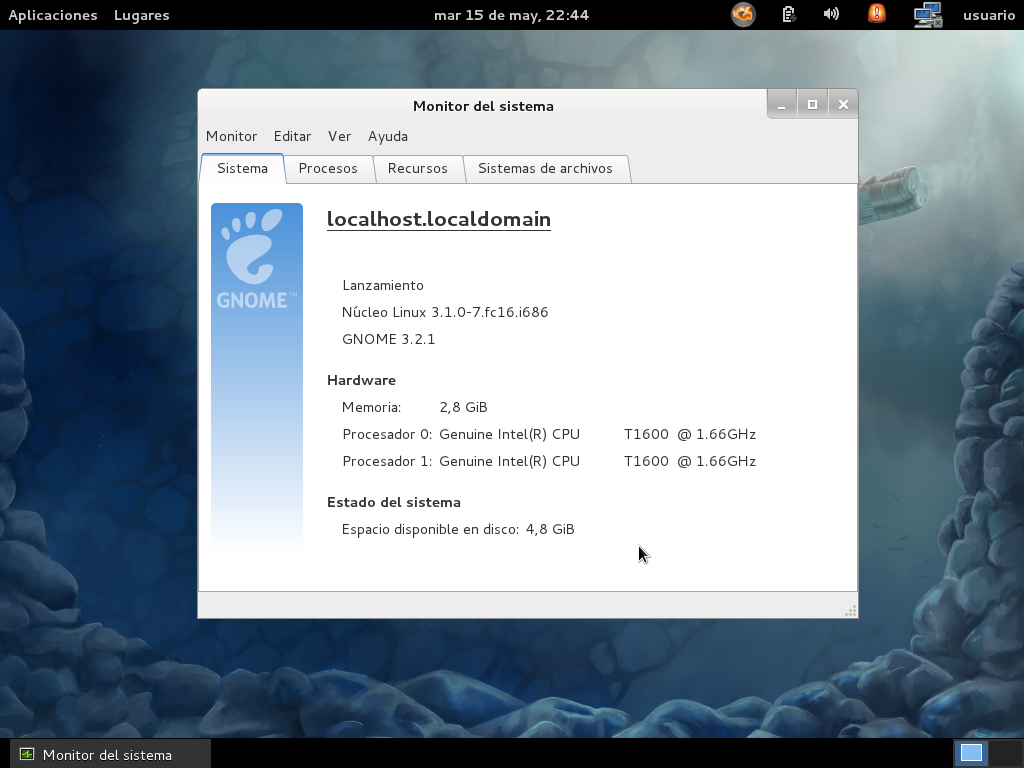The width and height of the screenshot is (1024, 768).
Task: Switch to the Procesos tab
Action: point(328,168)
